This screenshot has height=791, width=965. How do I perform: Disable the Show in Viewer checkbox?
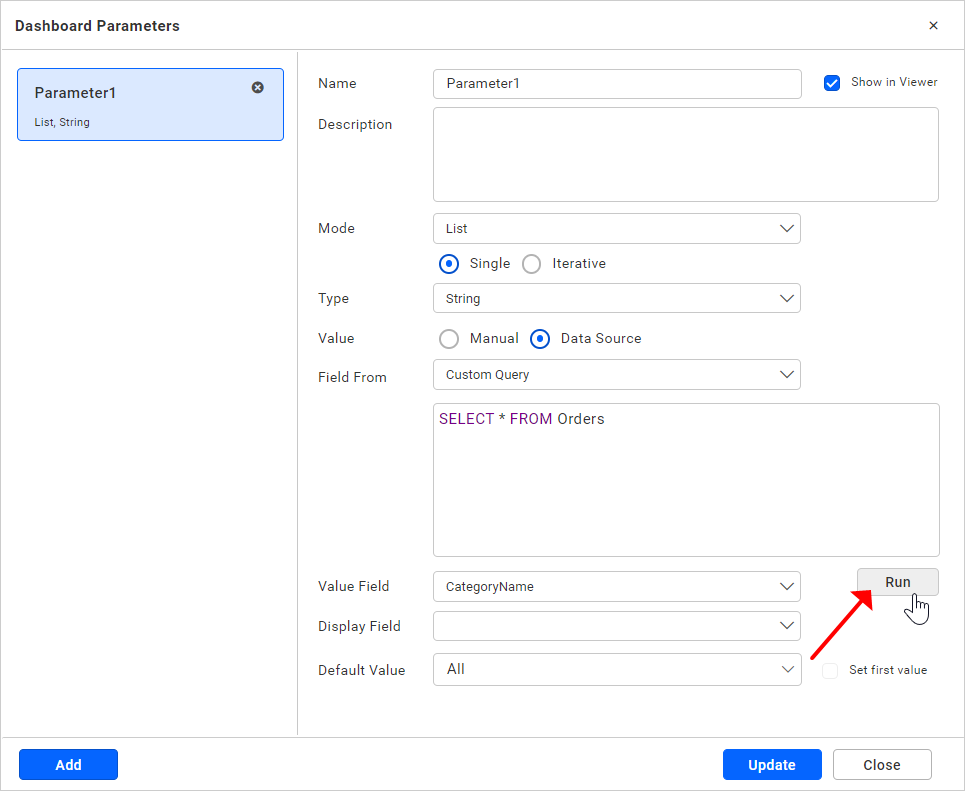(x=832, y=83)
